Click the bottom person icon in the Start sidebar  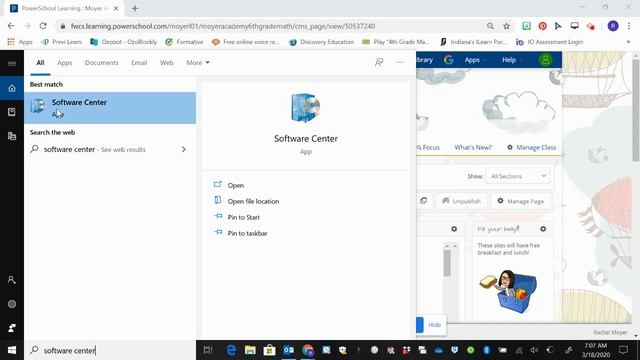coord(12,328)
